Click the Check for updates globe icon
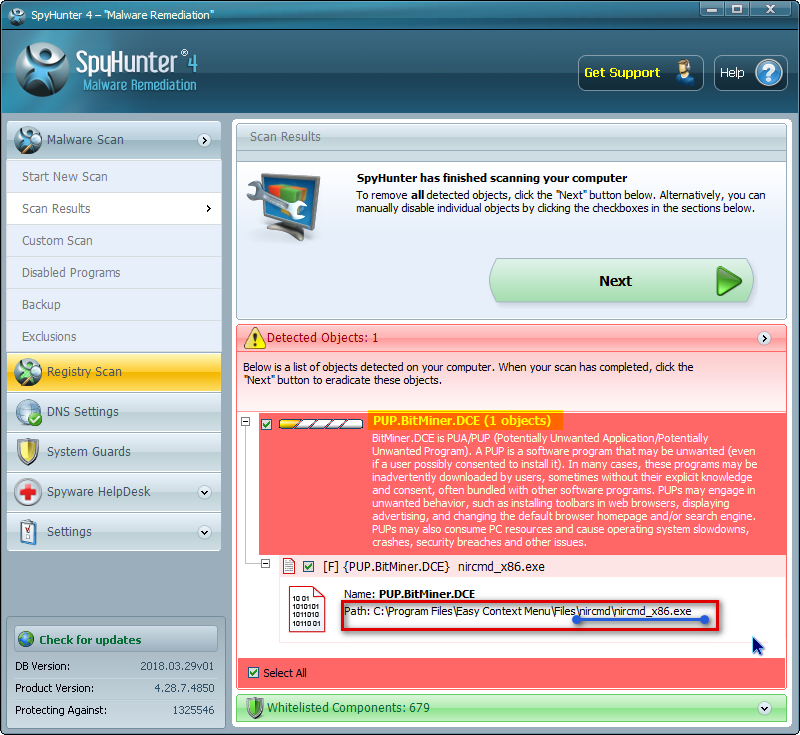The height and width of the screenshot is (735, 800). [26, 639]
